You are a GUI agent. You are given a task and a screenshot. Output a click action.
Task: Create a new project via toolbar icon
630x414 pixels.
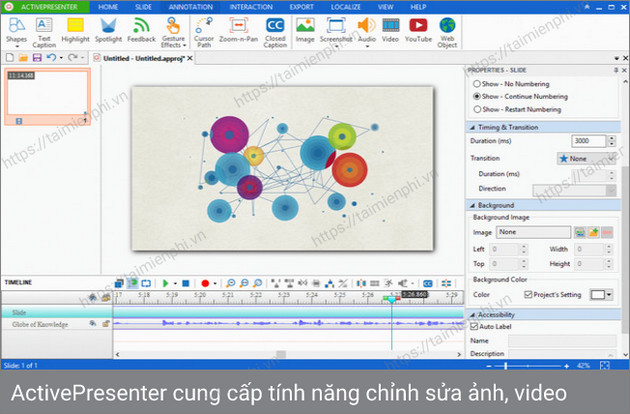(x=9, y=58)
